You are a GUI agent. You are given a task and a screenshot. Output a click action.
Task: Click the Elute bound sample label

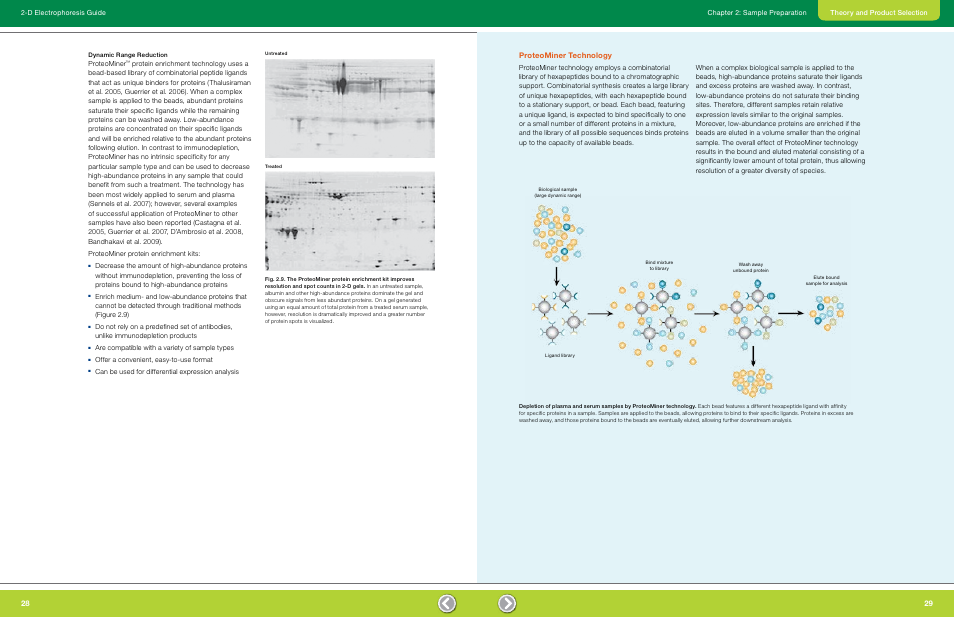[x=826, y=280]
